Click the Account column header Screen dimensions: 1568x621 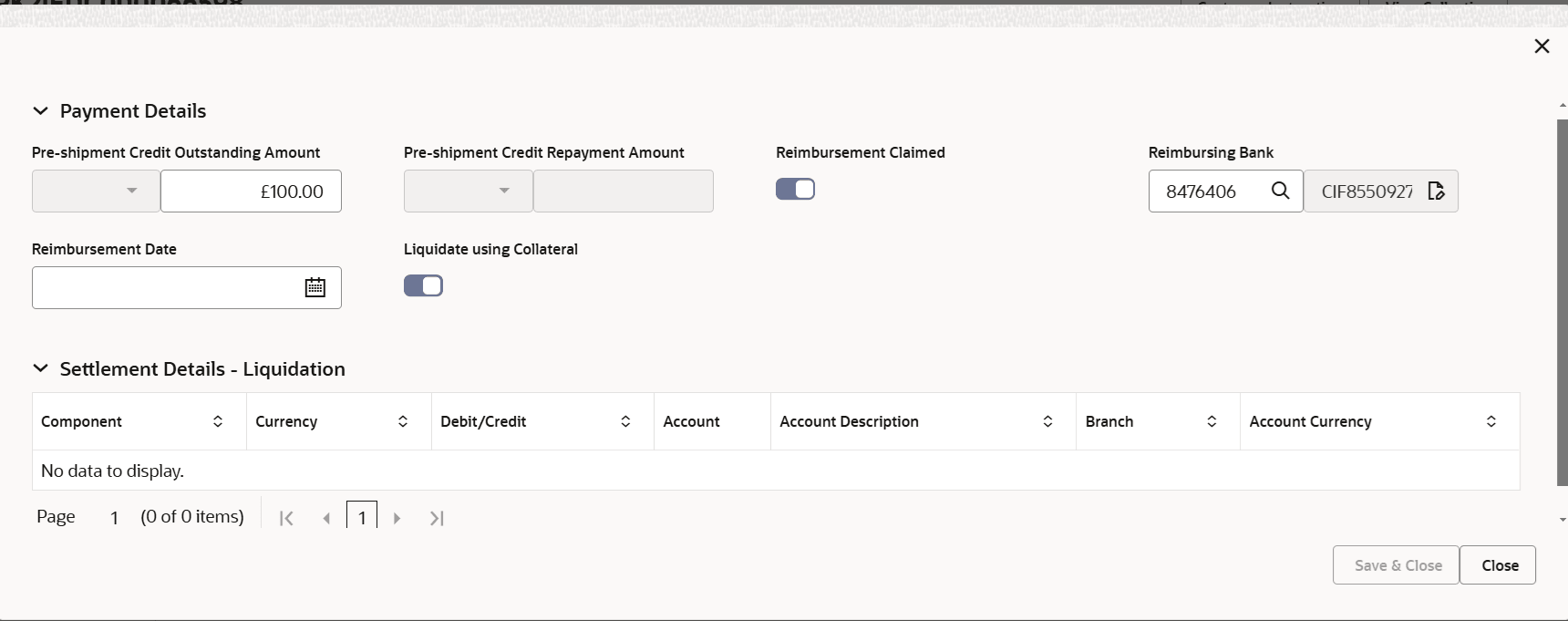click(x=712, y=421)
